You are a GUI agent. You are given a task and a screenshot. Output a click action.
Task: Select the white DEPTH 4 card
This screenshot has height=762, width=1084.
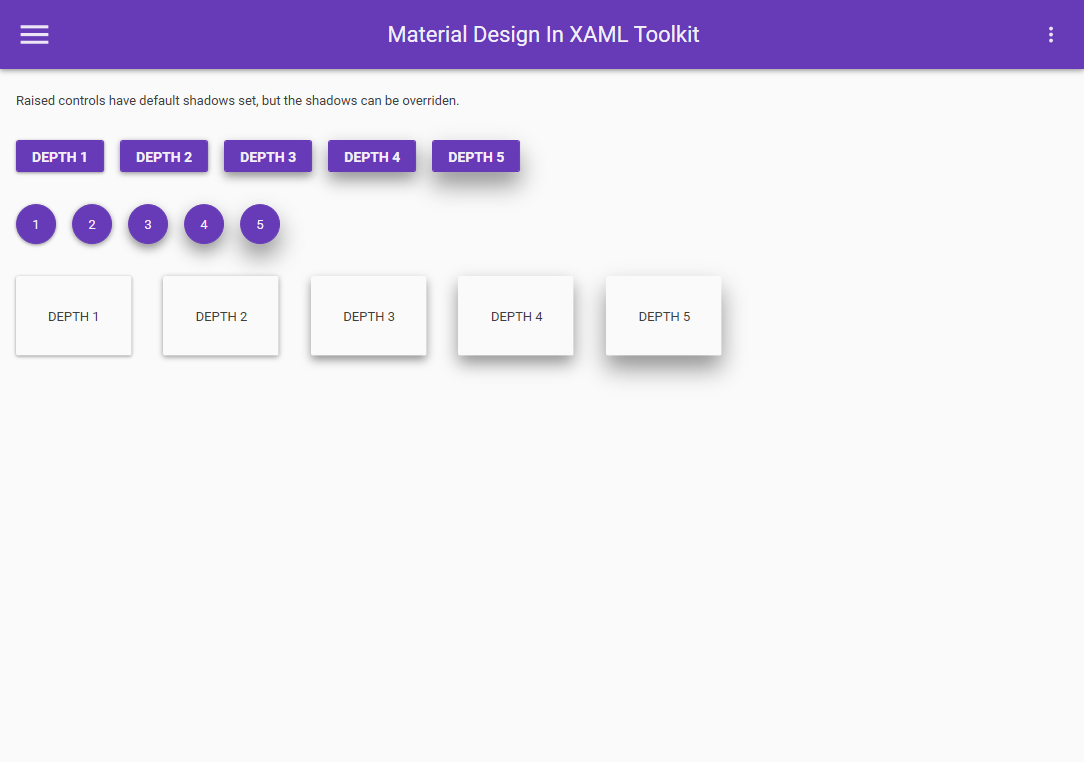point(516,316)
